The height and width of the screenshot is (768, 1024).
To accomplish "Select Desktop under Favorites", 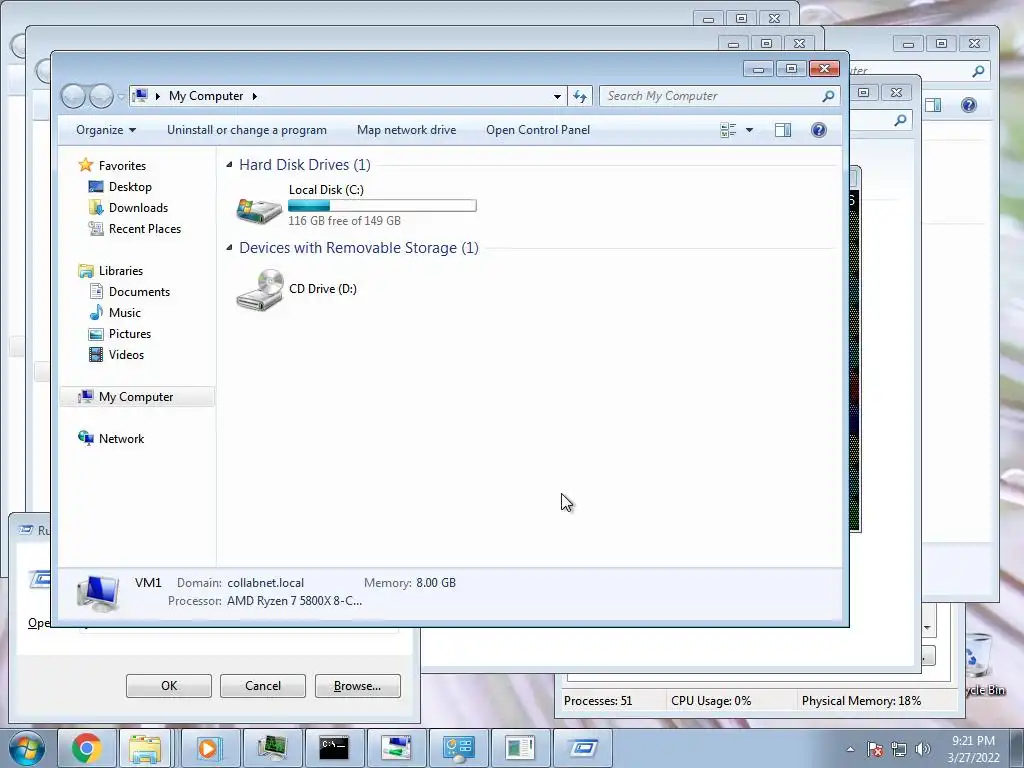I will 130,187.
